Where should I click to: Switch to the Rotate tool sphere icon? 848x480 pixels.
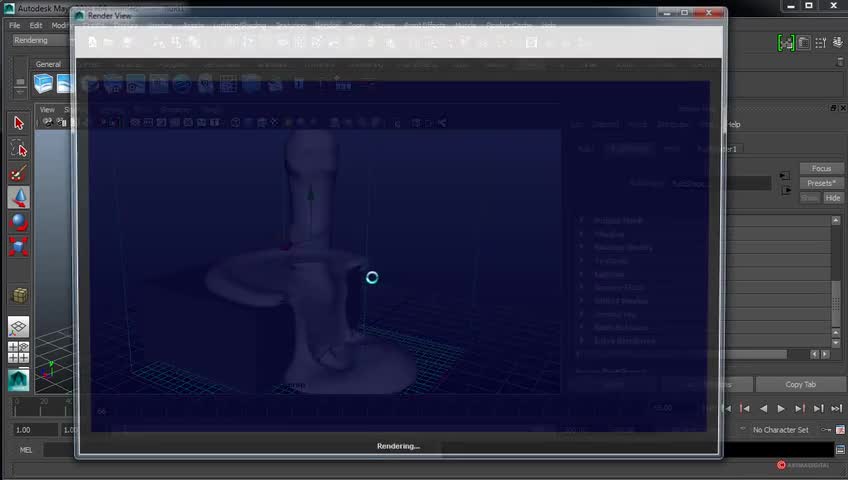coord(18,222)
